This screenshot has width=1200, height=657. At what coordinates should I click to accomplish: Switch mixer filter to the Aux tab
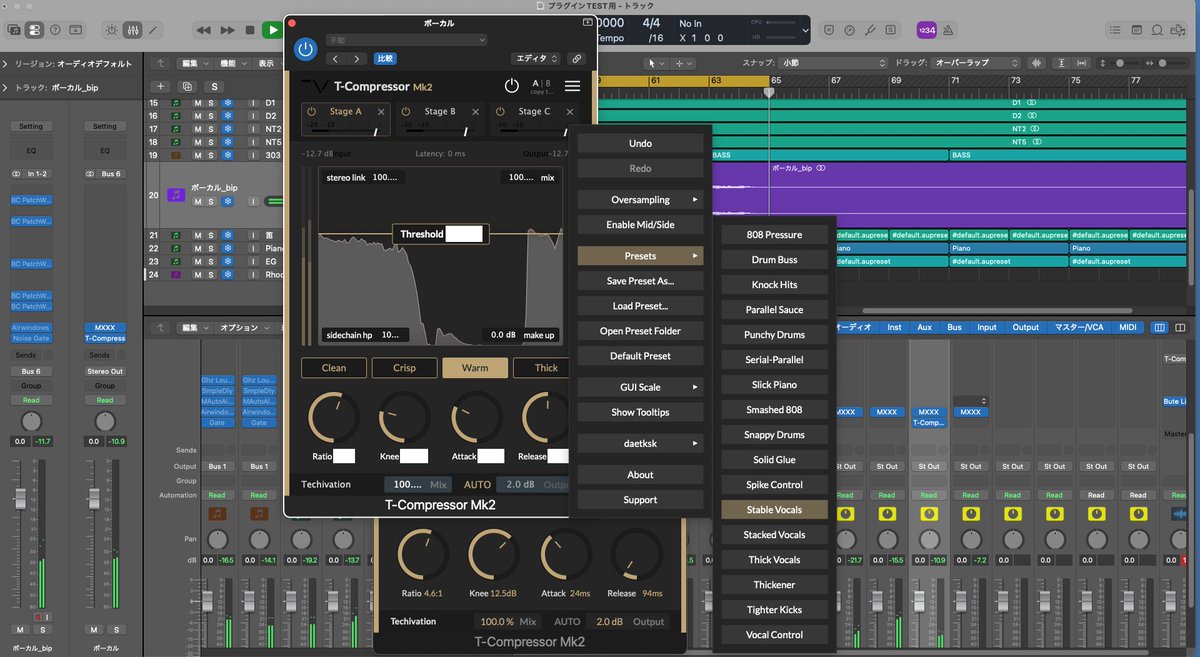pyautogui.click(x=924, y=327)
